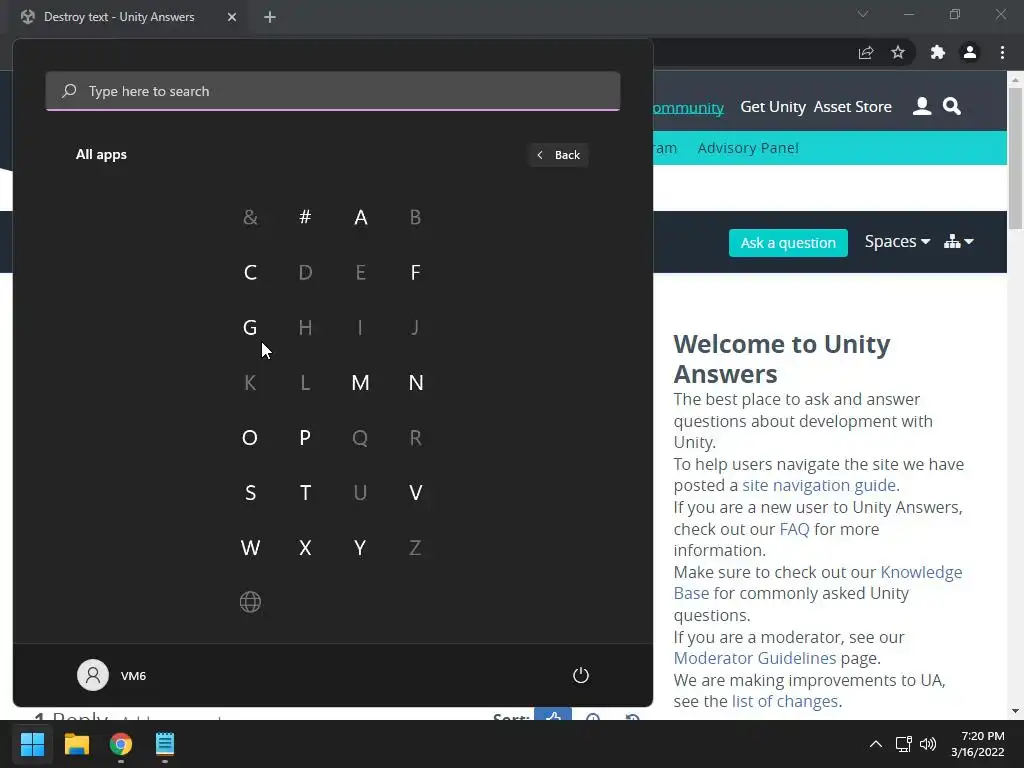The width and height of the screenshot is (1024, 768).
Task: Close the Destroy text Unity Answers tab
Action: [232, 17]
